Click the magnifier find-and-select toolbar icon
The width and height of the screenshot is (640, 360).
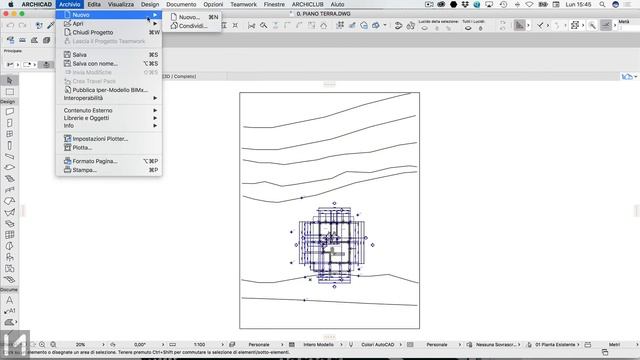click(x=264, y=25)
